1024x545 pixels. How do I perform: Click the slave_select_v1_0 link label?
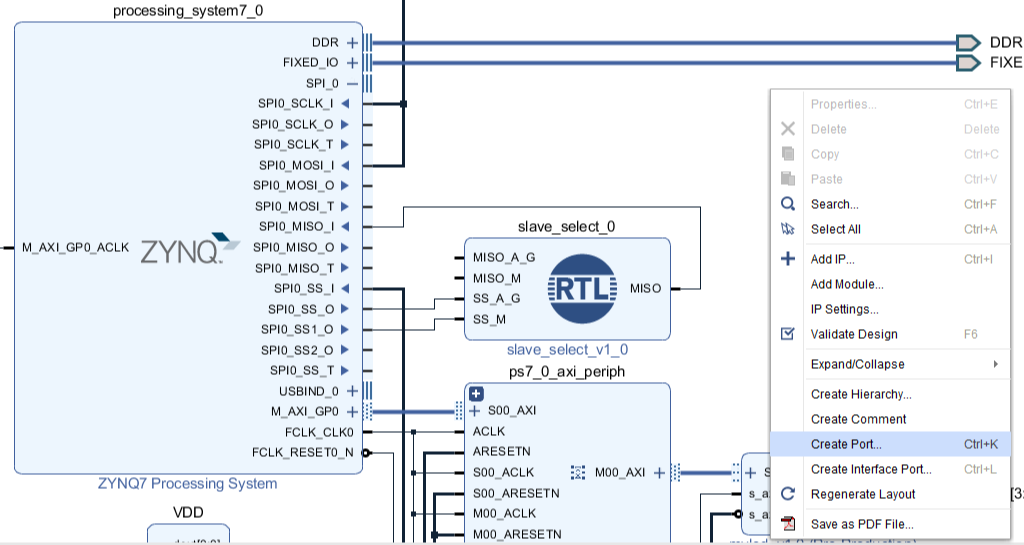[x=568, y=350]
